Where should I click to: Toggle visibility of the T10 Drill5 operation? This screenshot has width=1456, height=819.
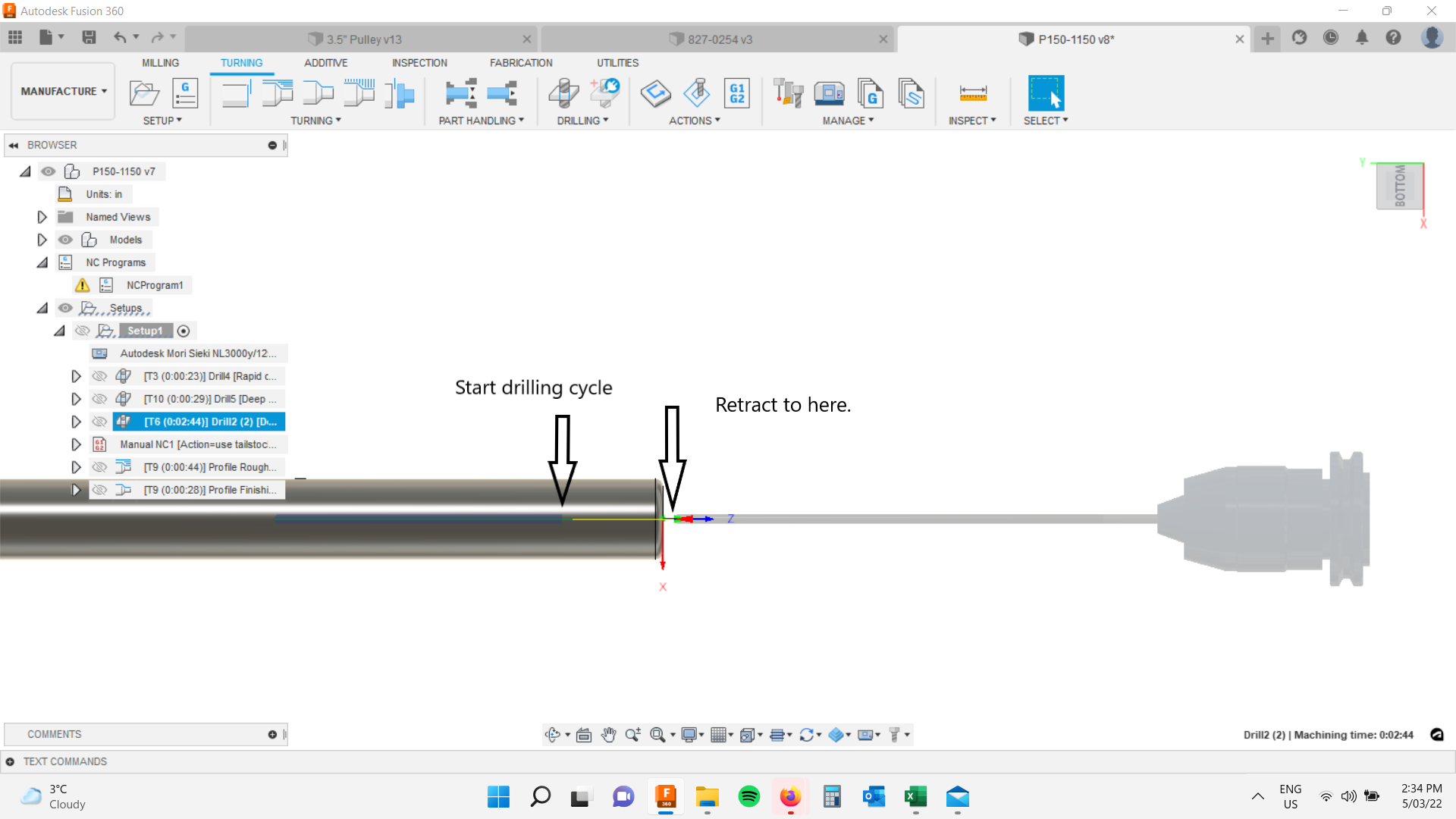pyautogui.click(x=99, y=398)
